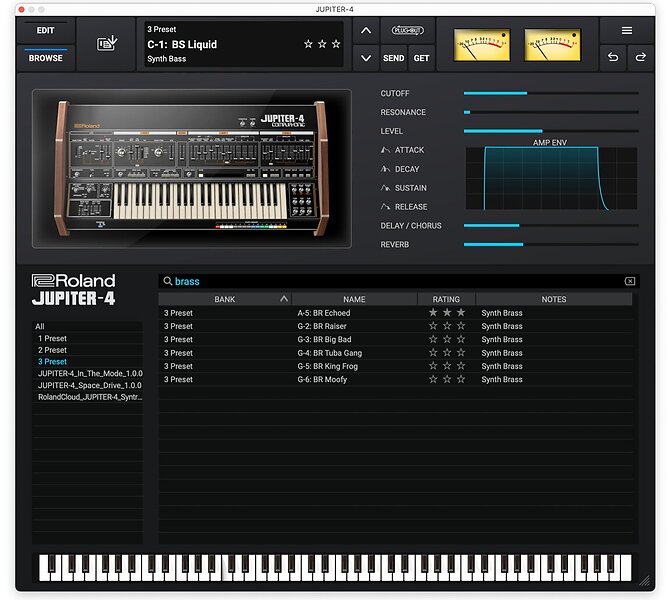
Task: Click the SEND button
Action: [394, 58]
